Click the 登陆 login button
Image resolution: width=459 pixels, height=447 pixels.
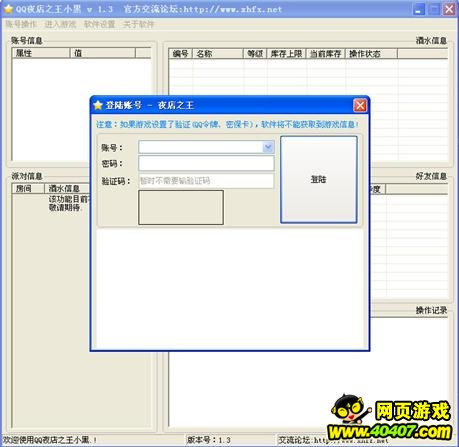319,179
